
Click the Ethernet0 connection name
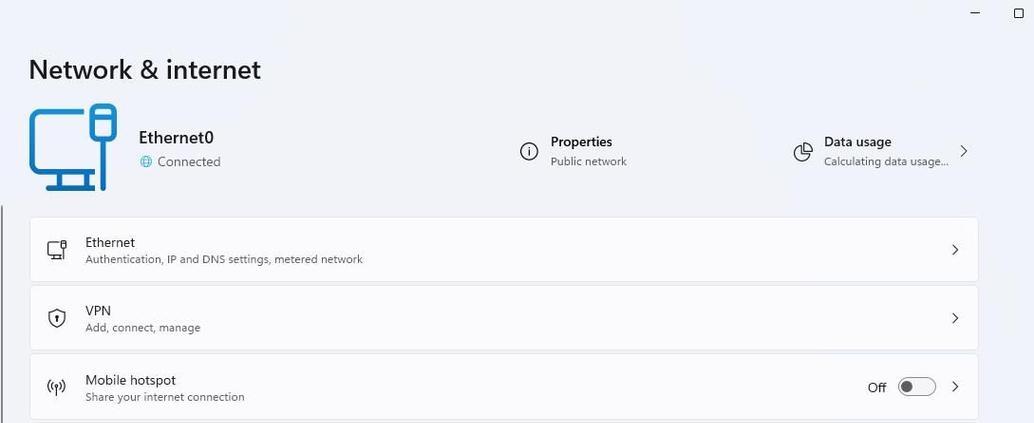176,137
